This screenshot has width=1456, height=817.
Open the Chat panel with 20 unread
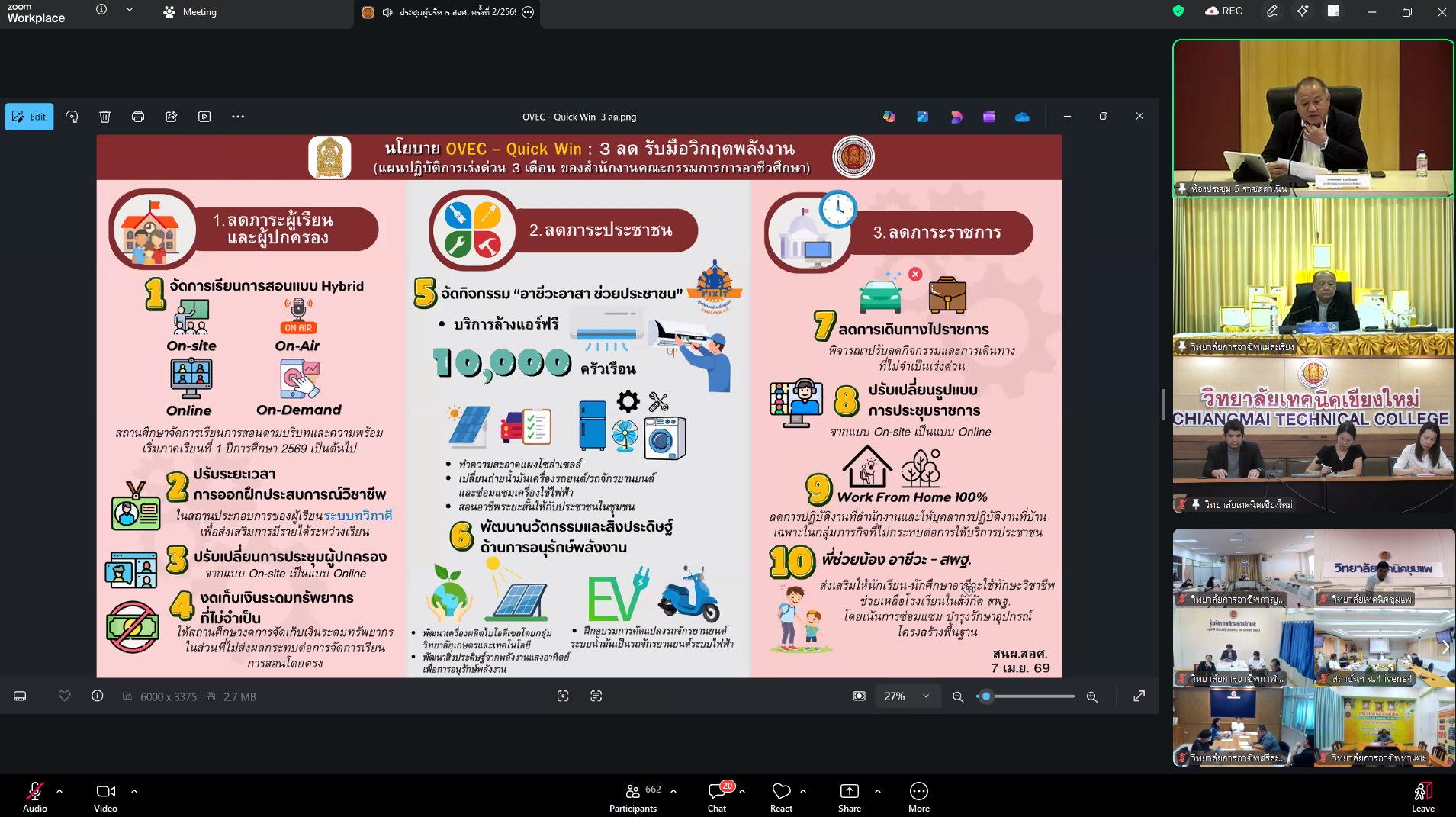tap(717, 796)
